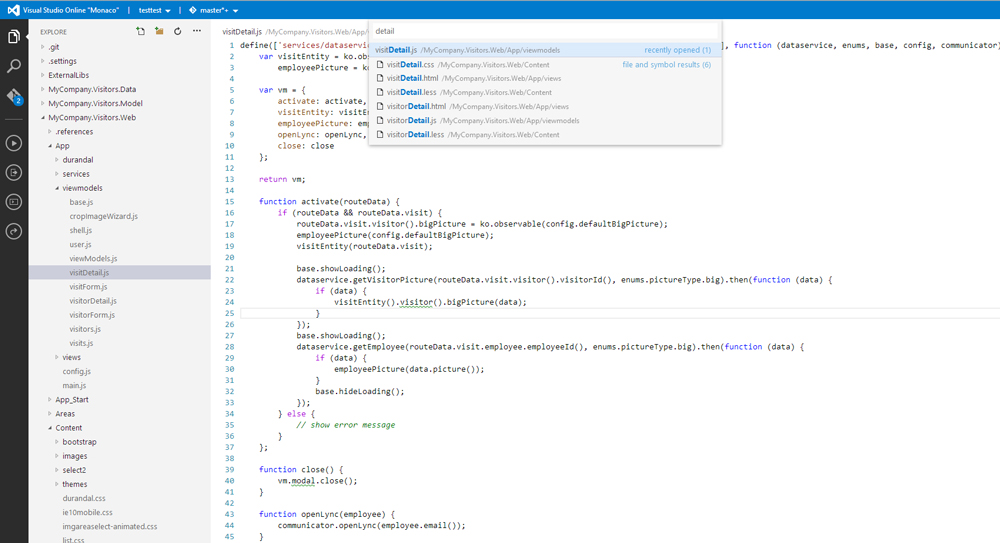This screenshot has height=543, width=1000.
Task: Choose visitorDetail.html in search results
Action: click(416, 106)
